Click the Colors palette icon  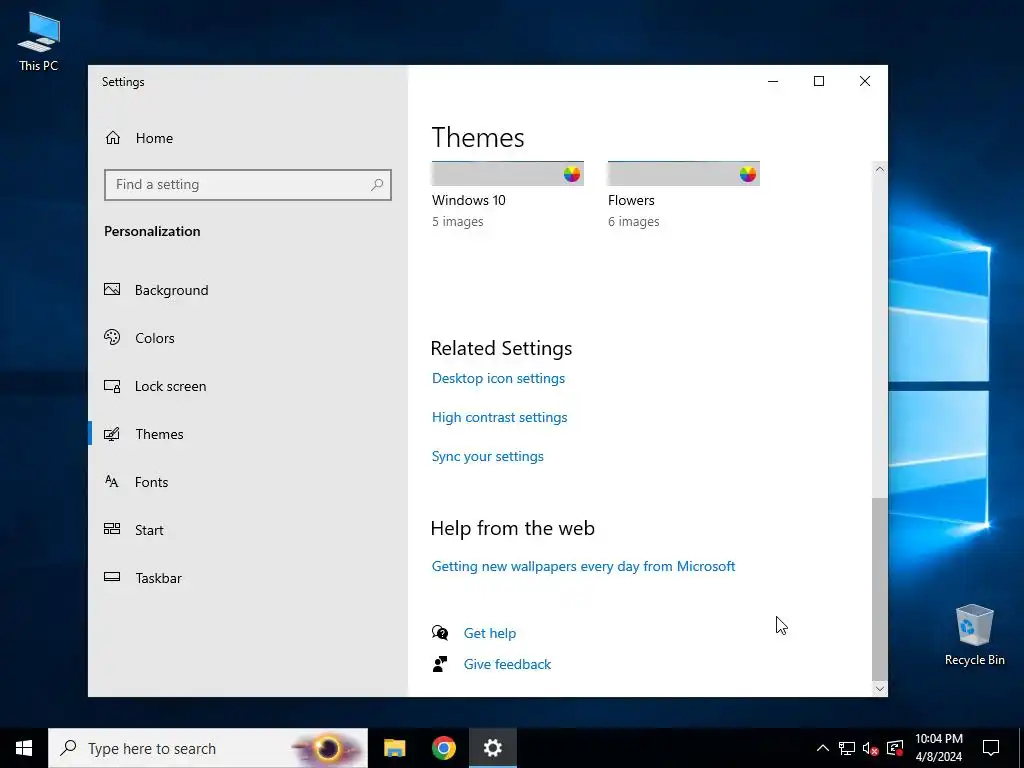click(112, 337)
